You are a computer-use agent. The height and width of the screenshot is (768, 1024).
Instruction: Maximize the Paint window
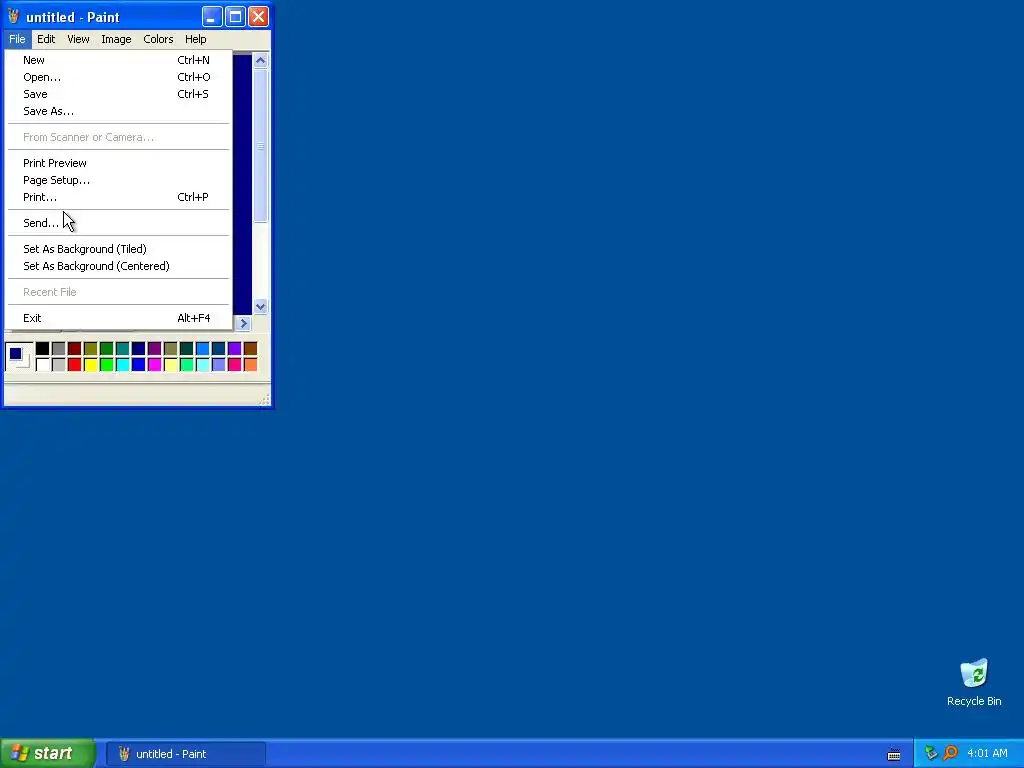pos(235,17)
